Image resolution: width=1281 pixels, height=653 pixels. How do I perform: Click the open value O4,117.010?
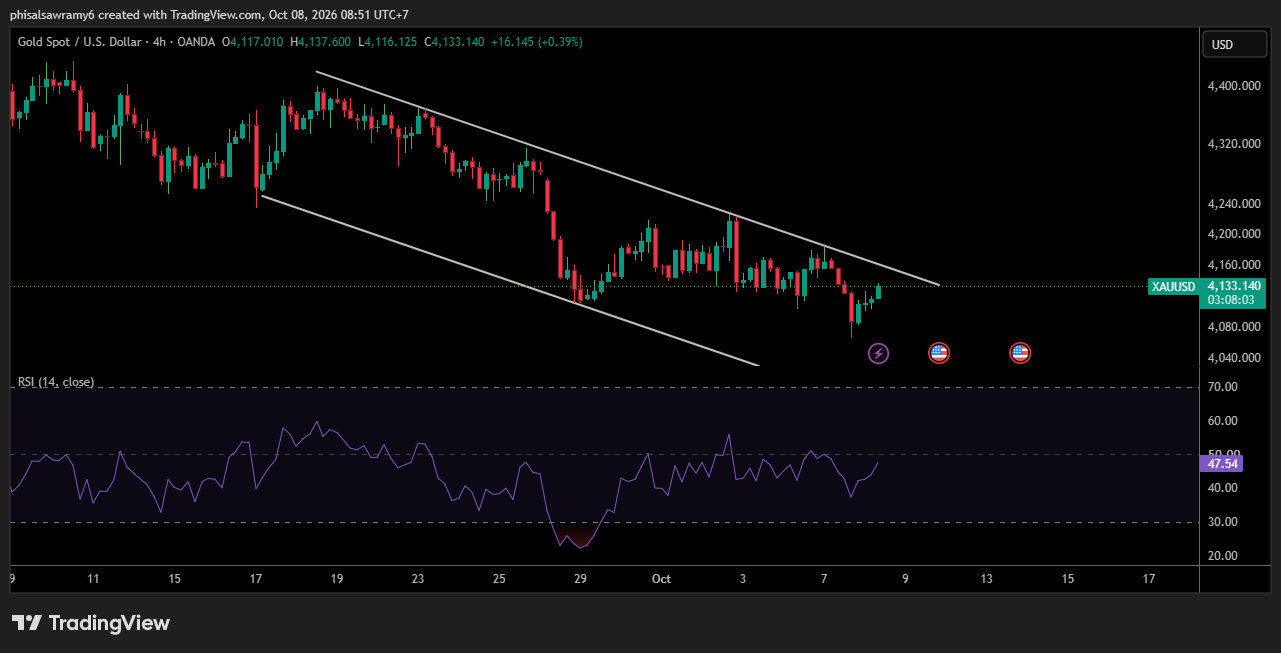click(x=253, y=42)
